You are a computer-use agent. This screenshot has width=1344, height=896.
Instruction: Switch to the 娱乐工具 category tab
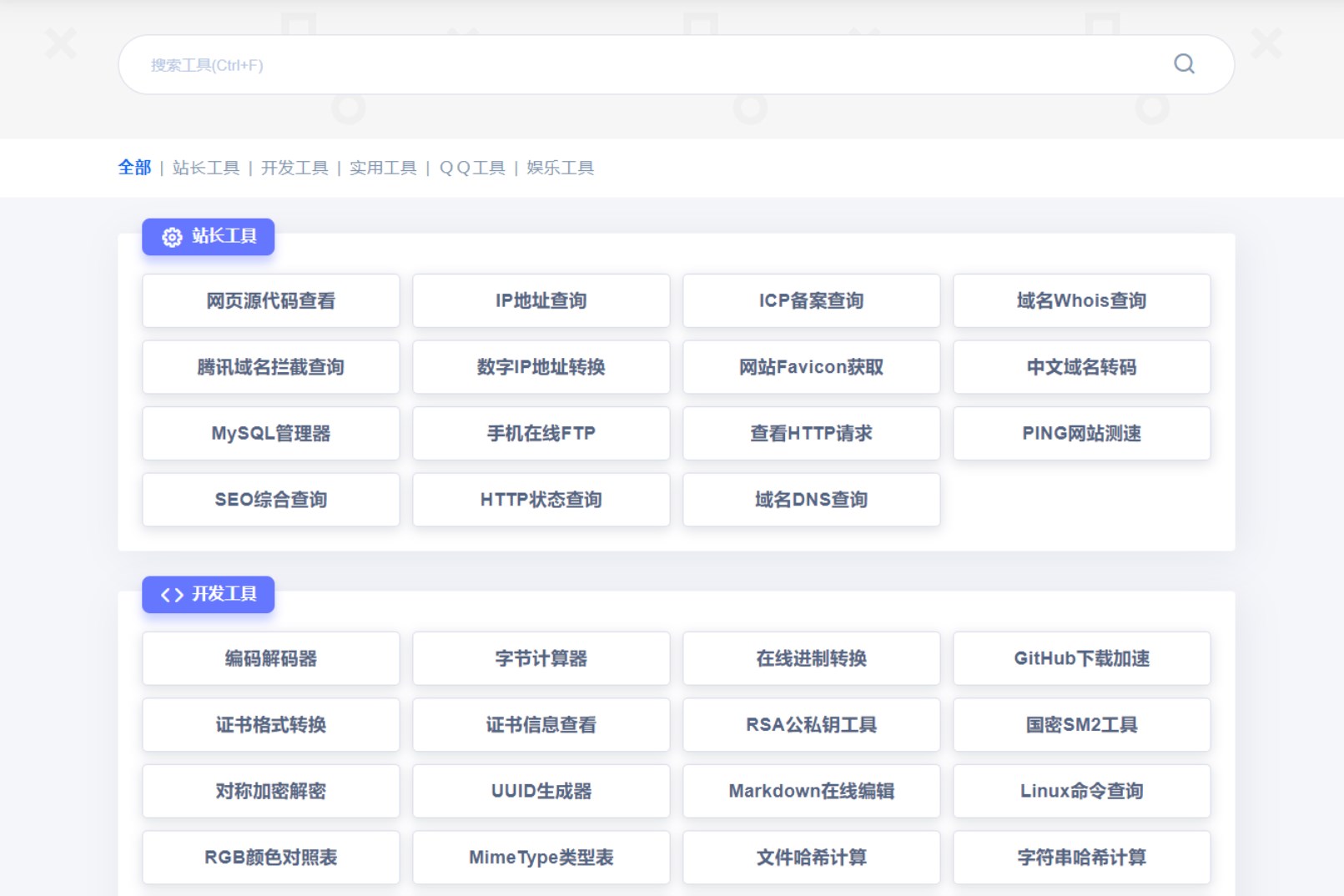560,168
